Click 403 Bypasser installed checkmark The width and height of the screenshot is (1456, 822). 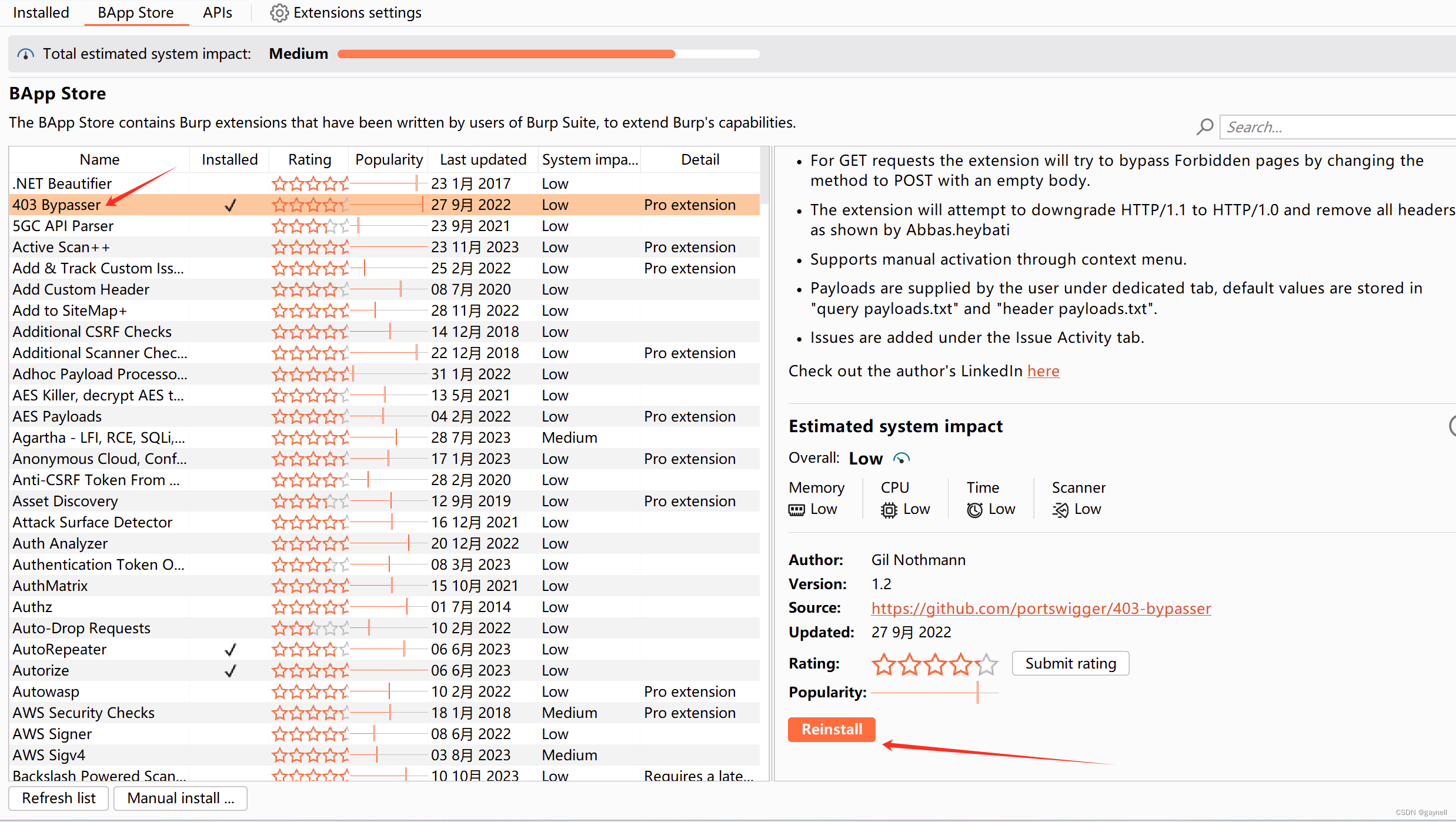click(230, 205)
